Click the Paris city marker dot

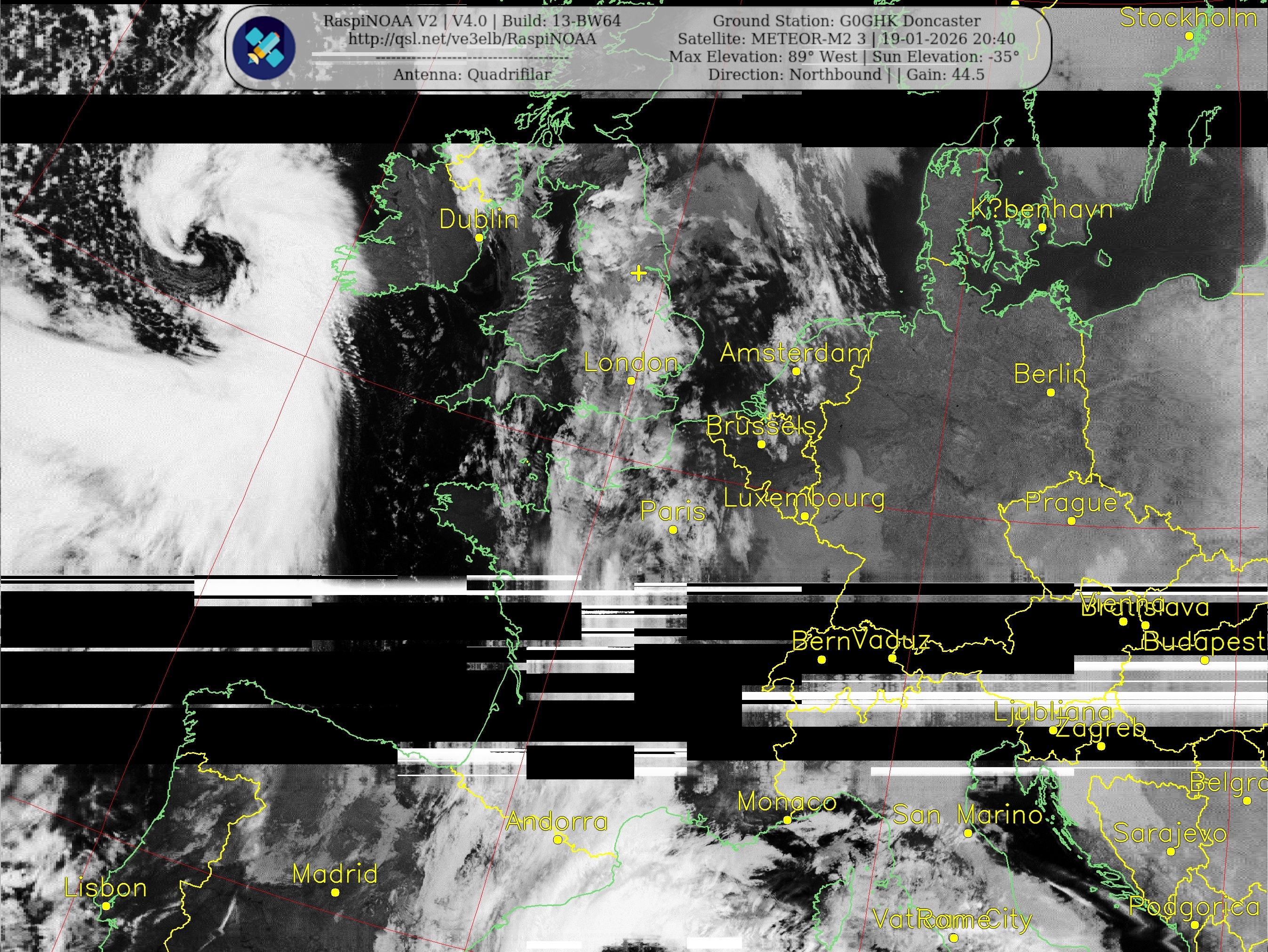[x=673, y=530]
